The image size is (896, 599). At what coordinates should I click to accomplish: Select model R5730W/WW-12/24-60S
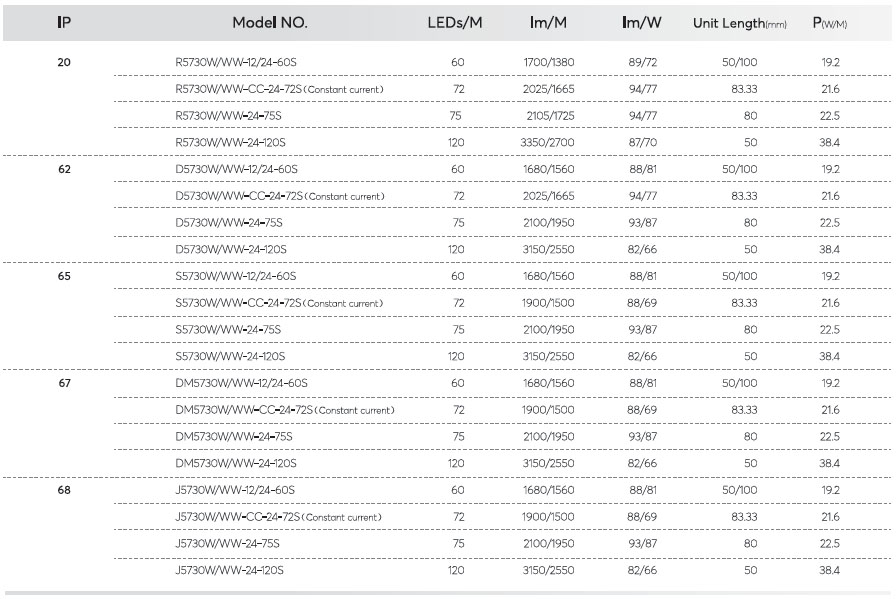236,62
